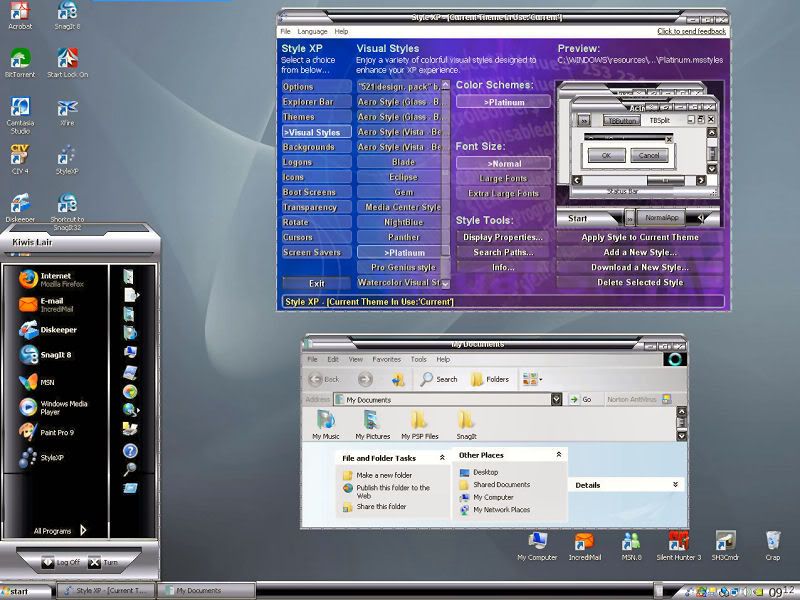Open the Transparency section in Style XP
Viewport: 800px width, 600px height.
(316, 207)
